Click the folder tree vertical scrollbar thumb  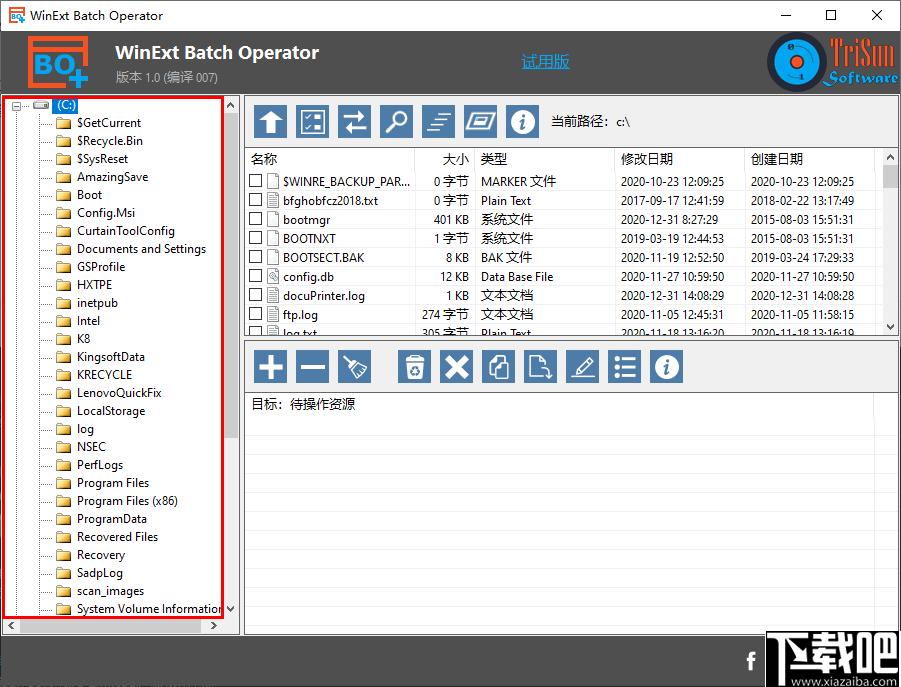click(231, 276)
